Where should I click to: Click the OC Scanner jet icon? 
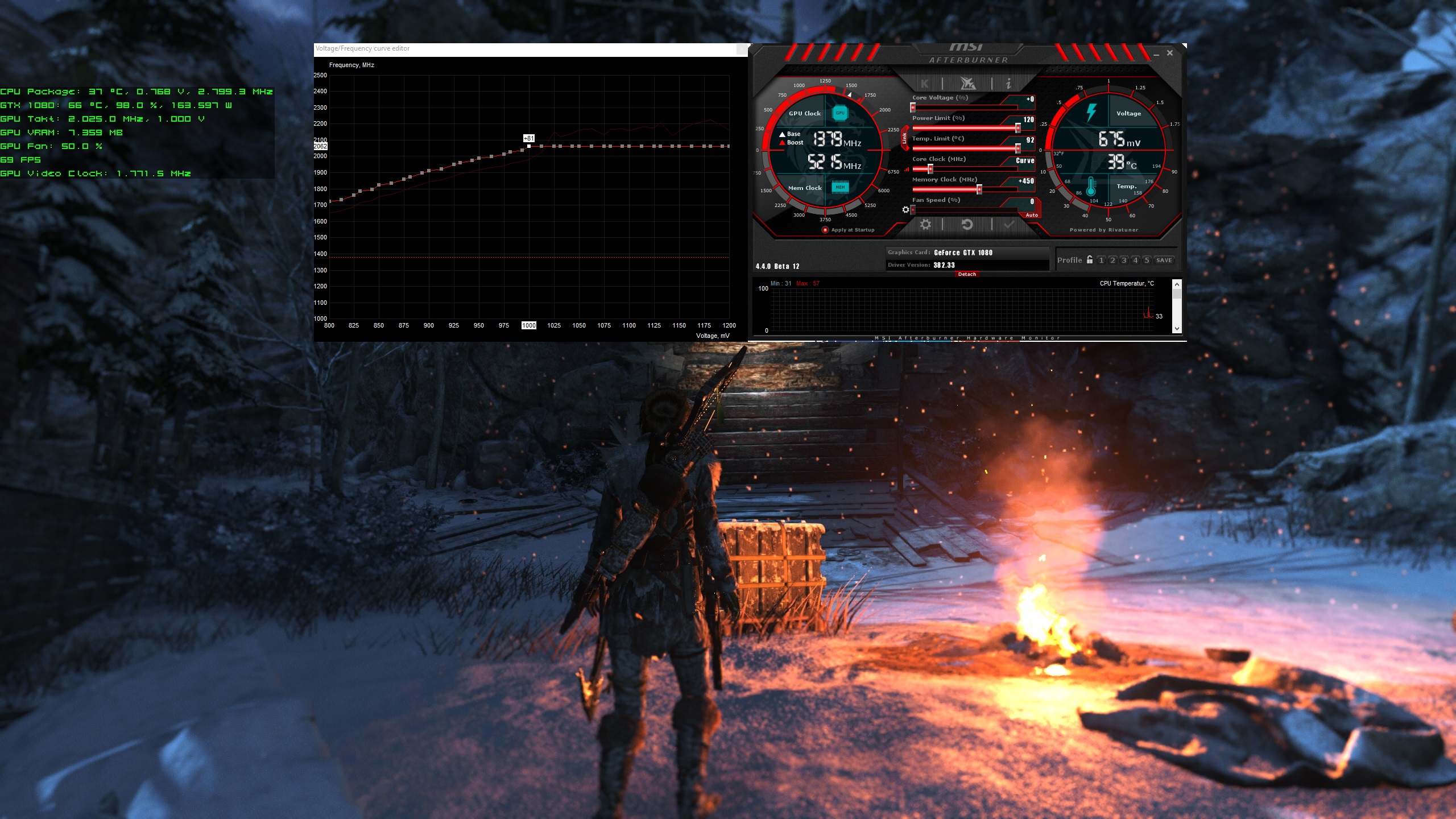click(x=967, y=84)
